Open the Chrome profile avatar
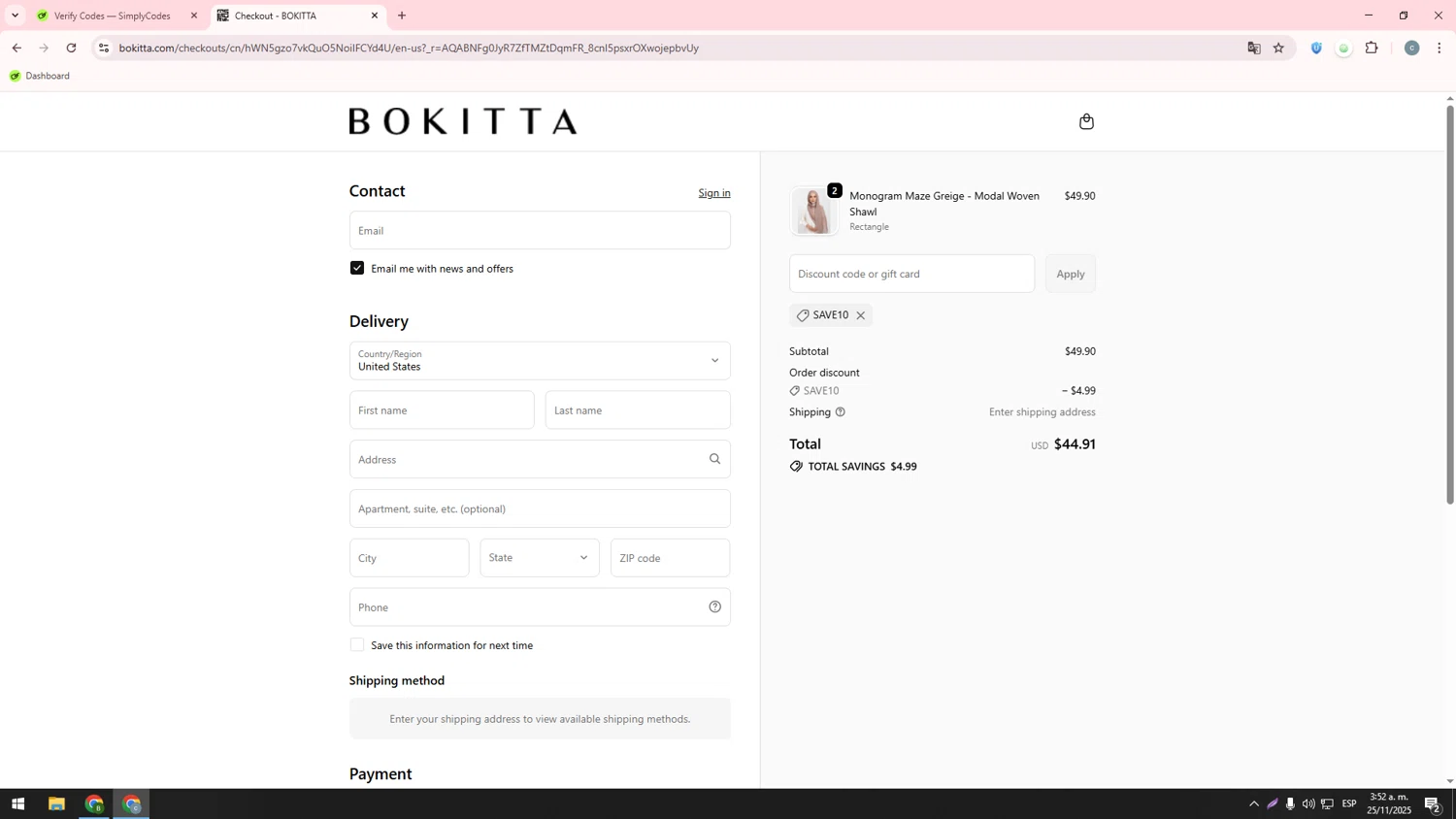Screen dimensions: 1456x819 (x=1411, y=48)
